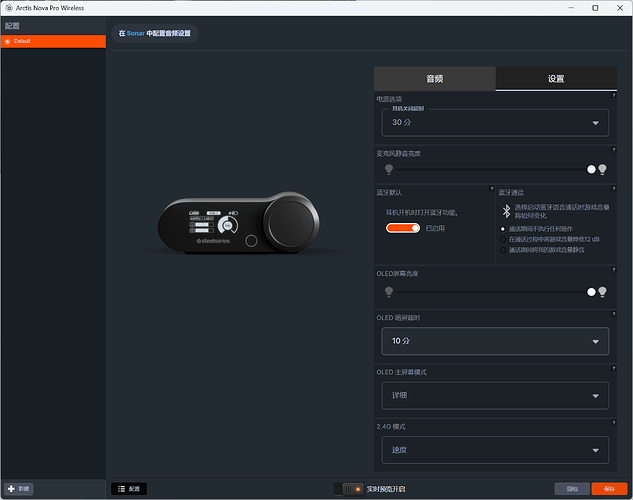Toggle the live preview switch
Image resolution: width=633 pixels, height=500 pixels.
(x=349, y=489)
